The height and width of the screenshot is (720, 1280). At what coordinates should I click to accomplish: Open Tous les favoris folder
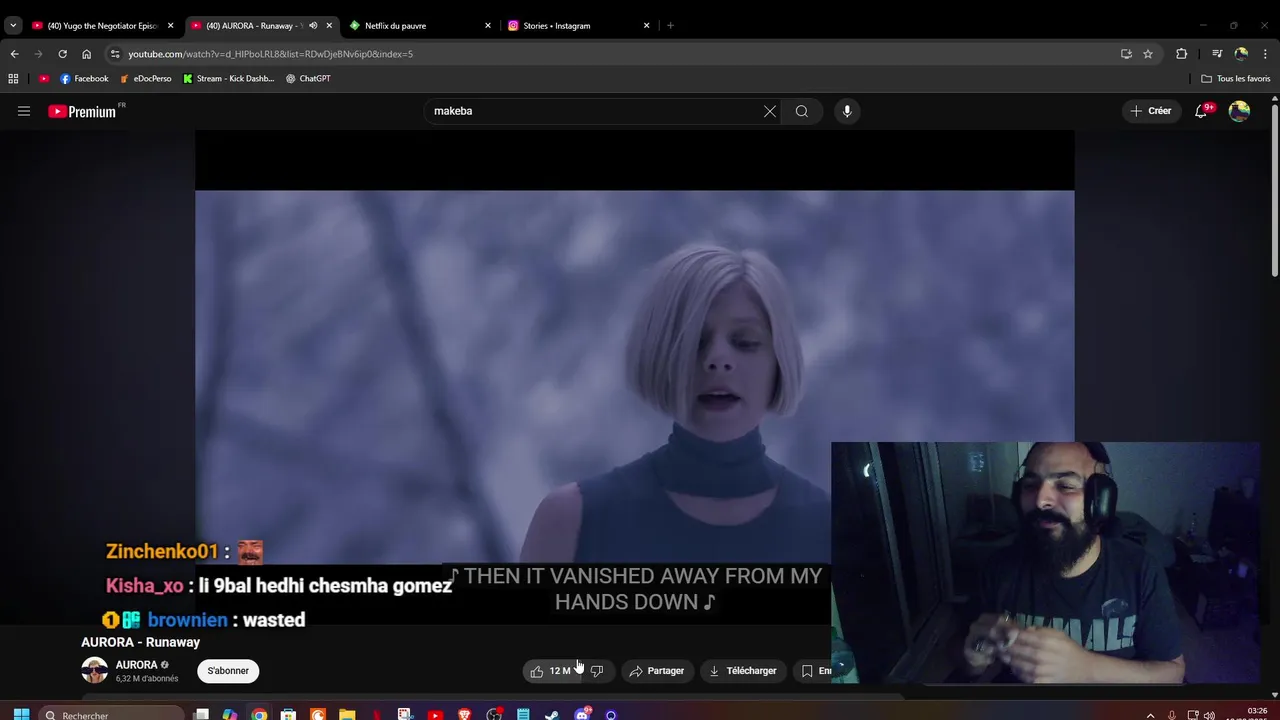(1235, 78)
